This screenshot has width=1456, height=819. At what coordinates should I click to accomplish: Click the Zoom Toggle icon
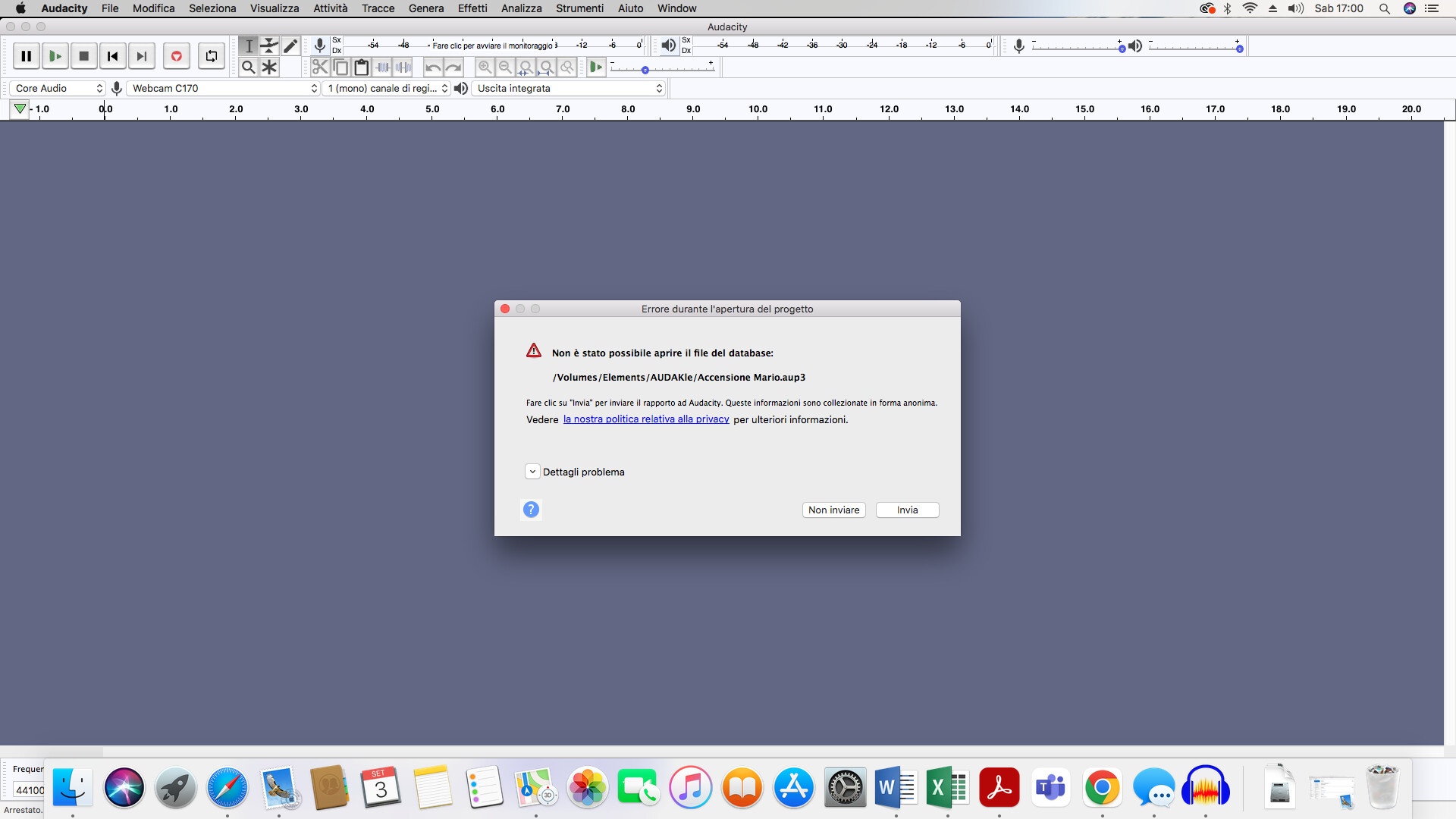click(x=566, y=67)
